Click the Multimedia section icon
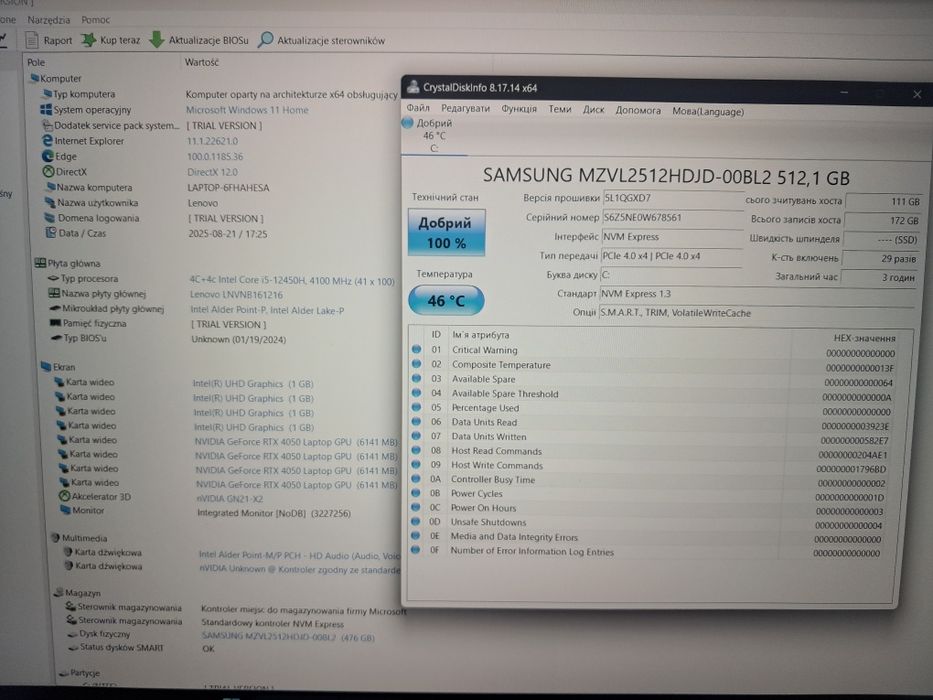Image resolution: width=933 pixels, height=700 pixels. coord(55,538)
